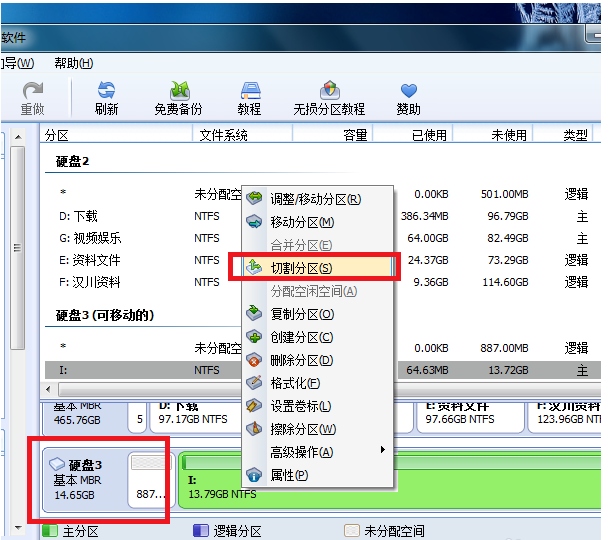Choose 移动分区(M) from the context menu
This screenshot has height=540, width=610.
click(x=317, y=222)
